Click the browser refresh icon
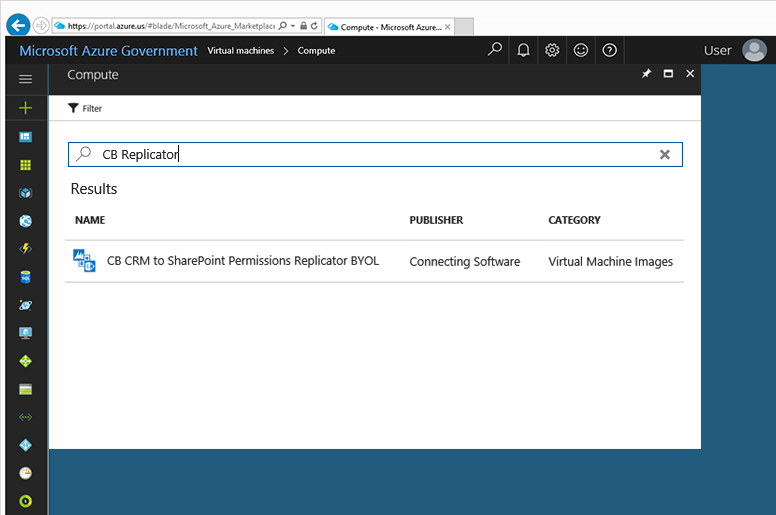This screenshot has width=776, height=515. tap(314, 26)
